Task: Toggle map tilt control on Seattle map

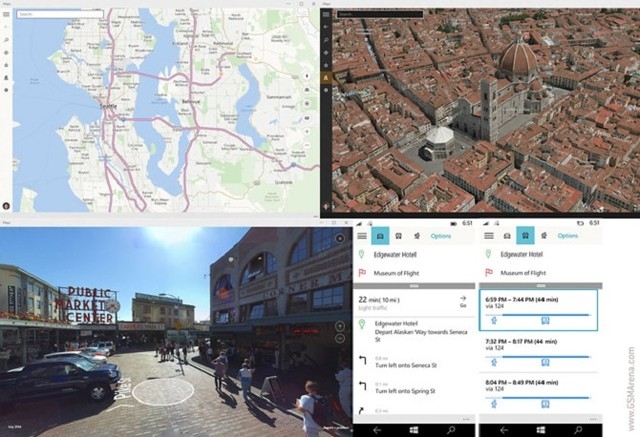Action: coord(307,90)
